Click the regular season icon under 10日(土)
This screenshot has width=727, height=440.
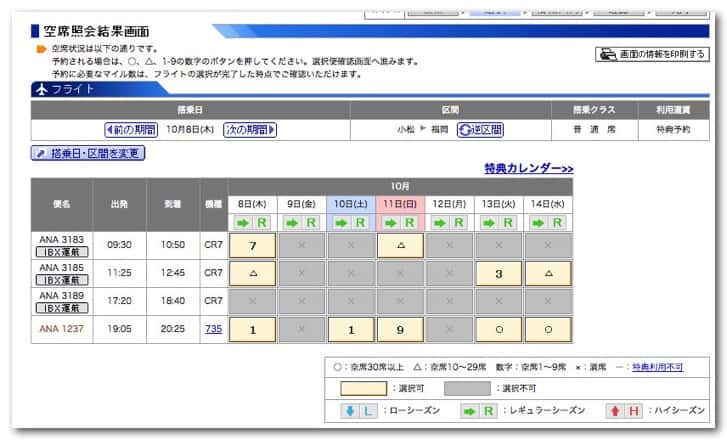[x=351, y=223]
